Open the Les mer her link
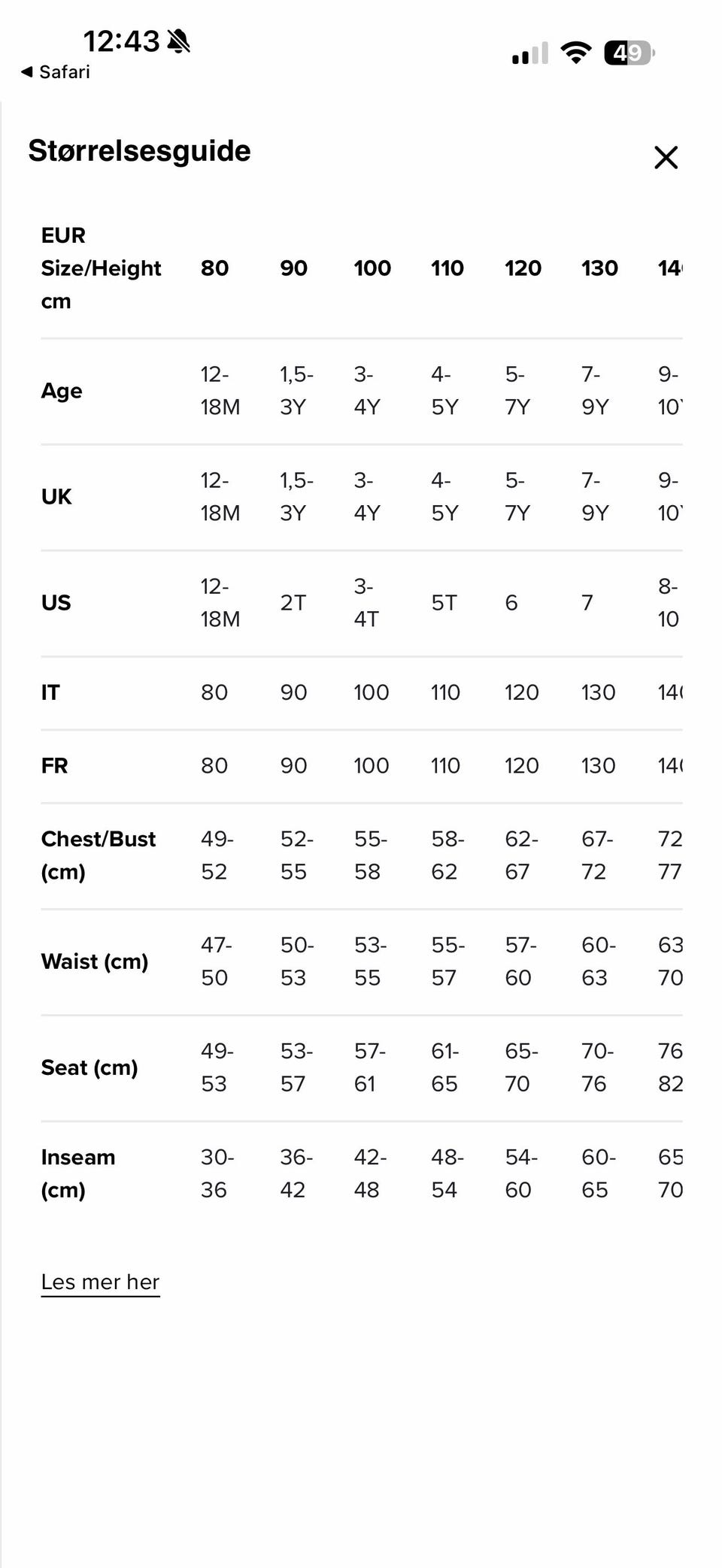Screen dimensions: 722x1568 tap(100, 1282)
